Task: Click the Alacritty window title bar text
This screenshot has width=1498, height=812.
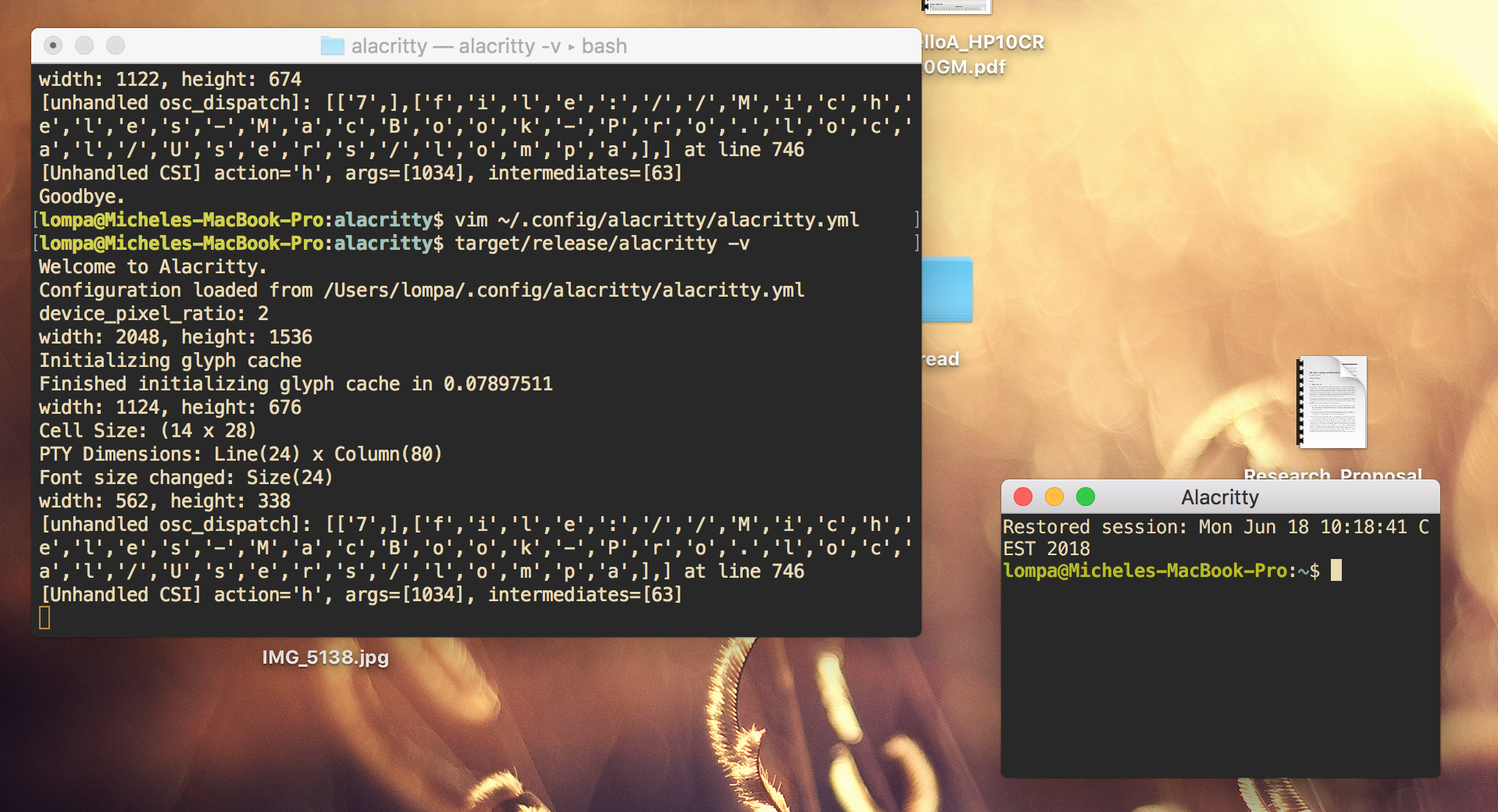Action: point(1220,497)
